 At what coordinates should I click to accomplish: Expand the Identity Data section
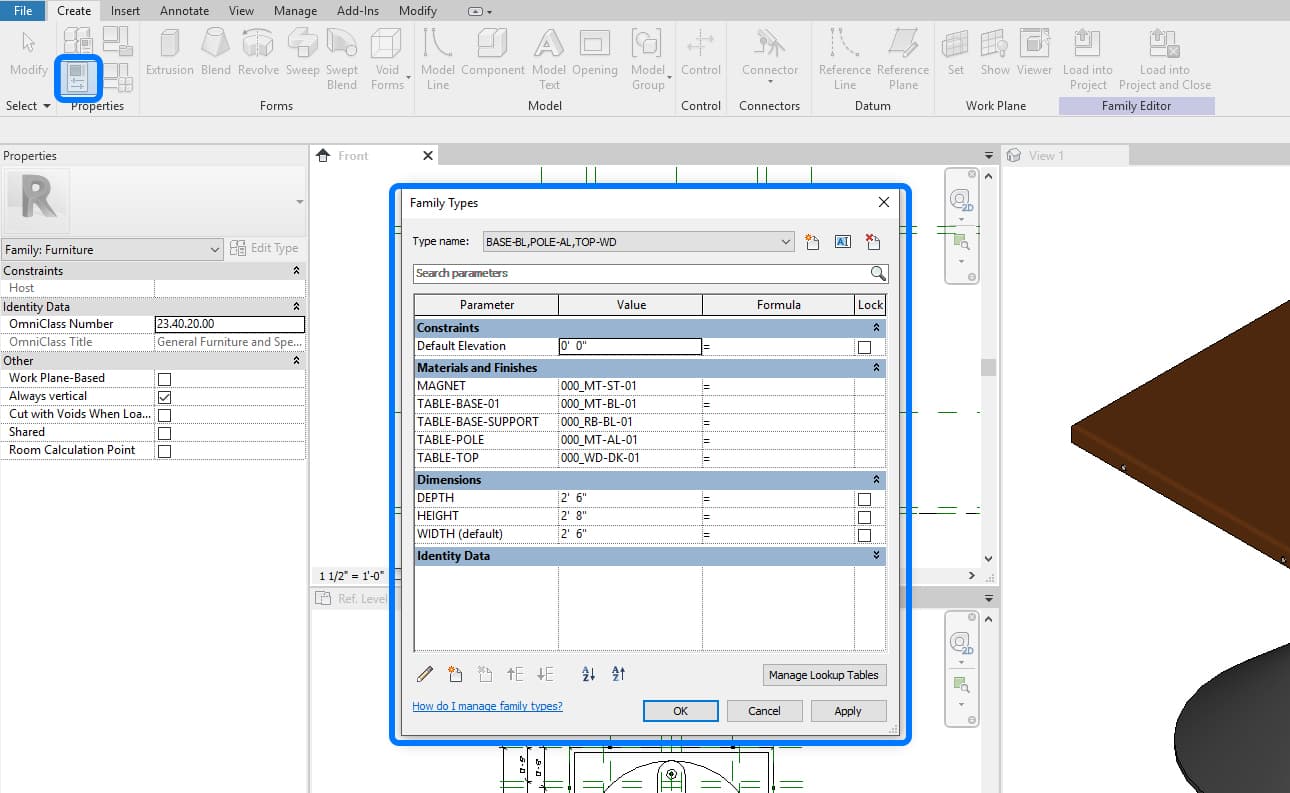pyautogui.click(x=876, y=555)
